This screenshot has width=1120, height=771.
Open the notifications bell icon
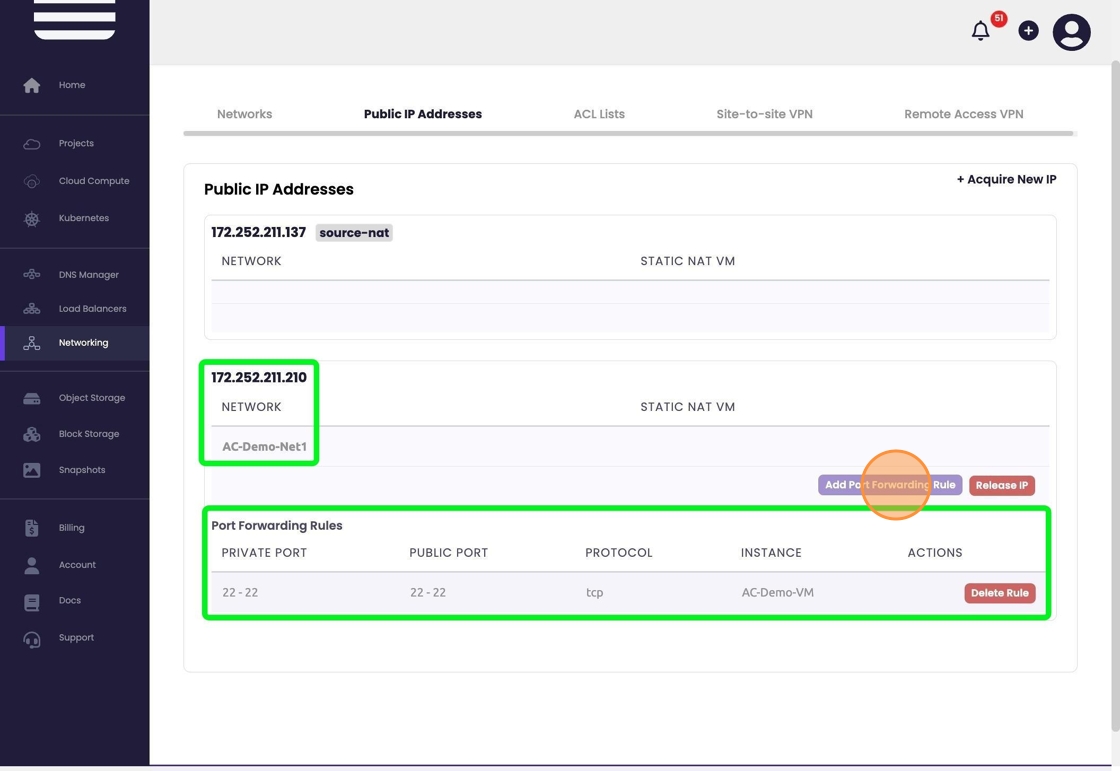[981, 31]
